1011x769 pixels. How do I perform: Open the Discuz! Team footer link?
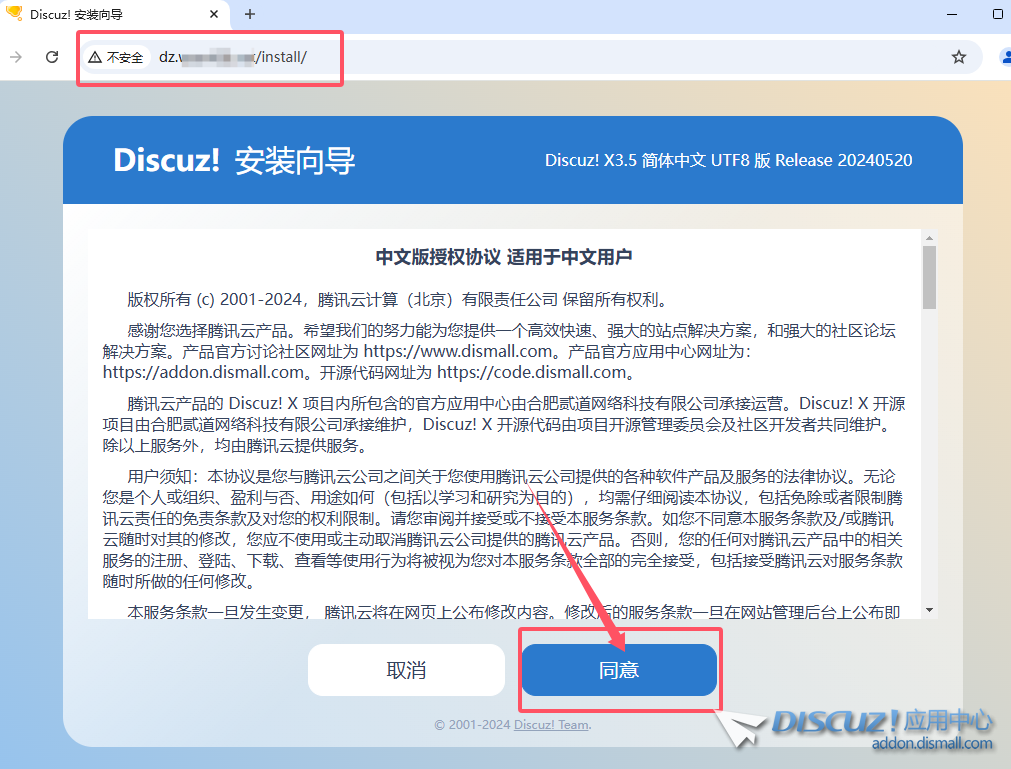[x=551, y=725]
